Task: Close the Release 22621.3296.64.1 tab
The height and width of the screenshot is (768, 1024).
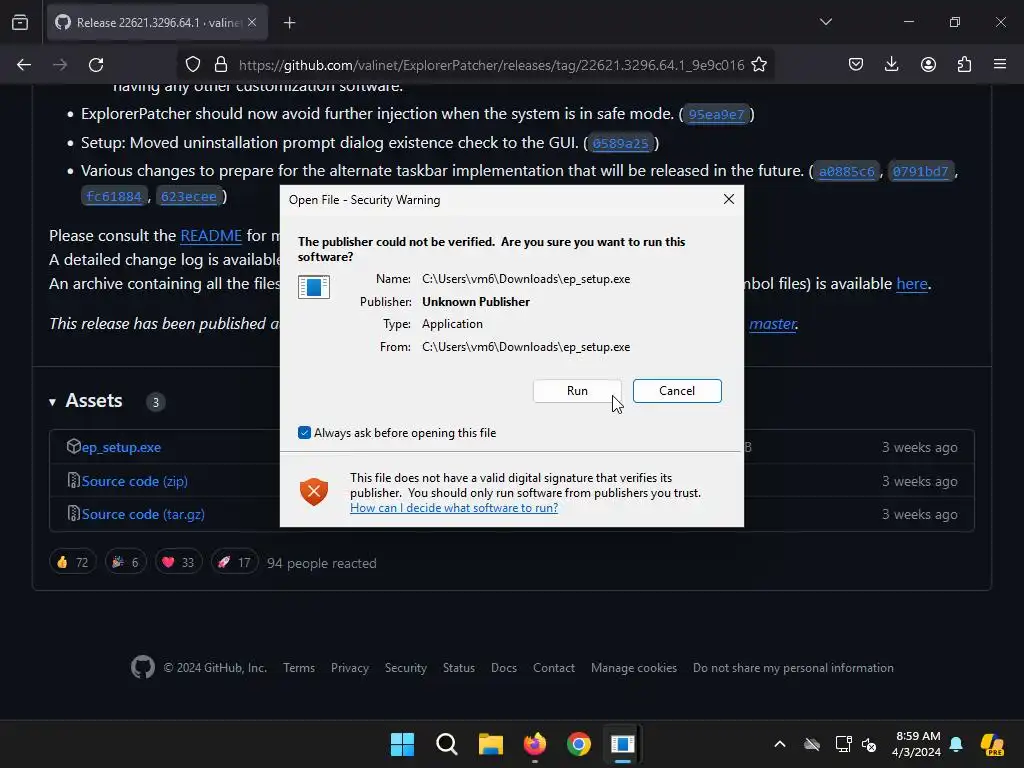Action: (252, 22)
